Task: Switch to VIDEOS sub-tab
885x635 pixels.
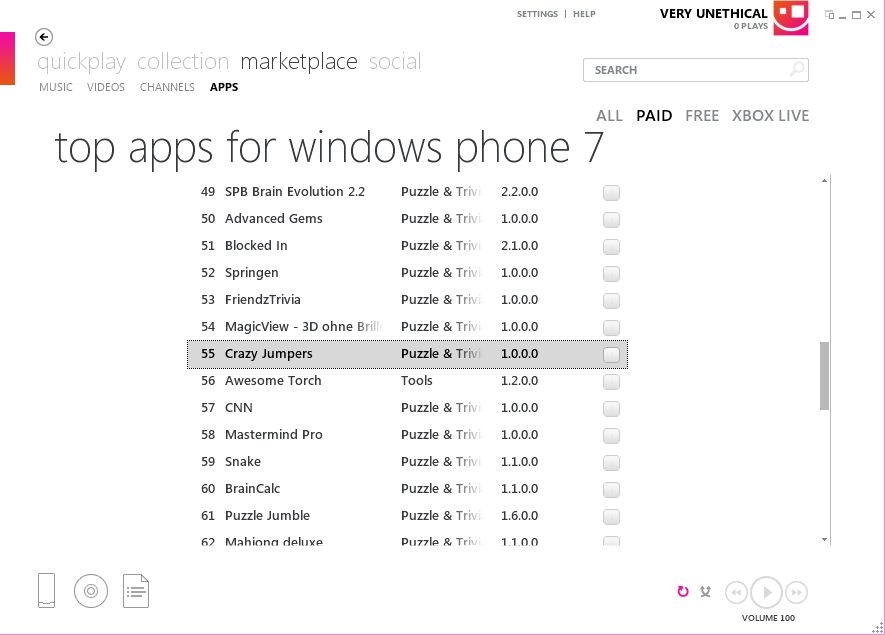Action: (x=106, y=87)
